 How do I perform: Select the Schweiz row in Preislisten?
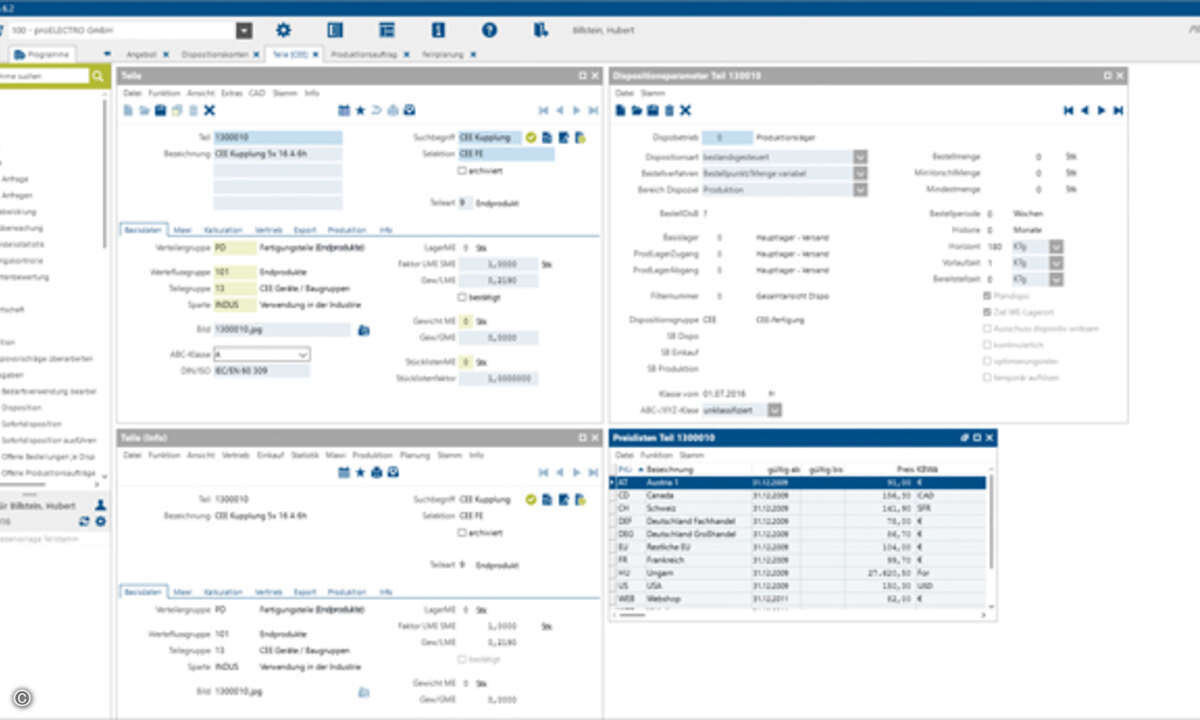[798, 508]
